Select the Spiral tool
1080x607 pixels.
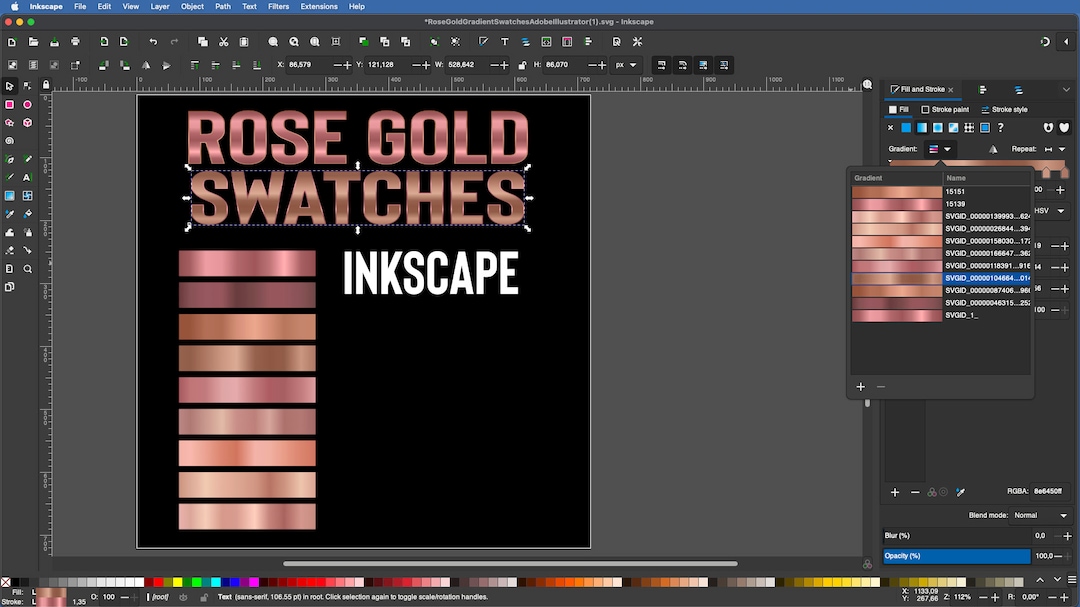pyautogui.click(x=11, y=141)
